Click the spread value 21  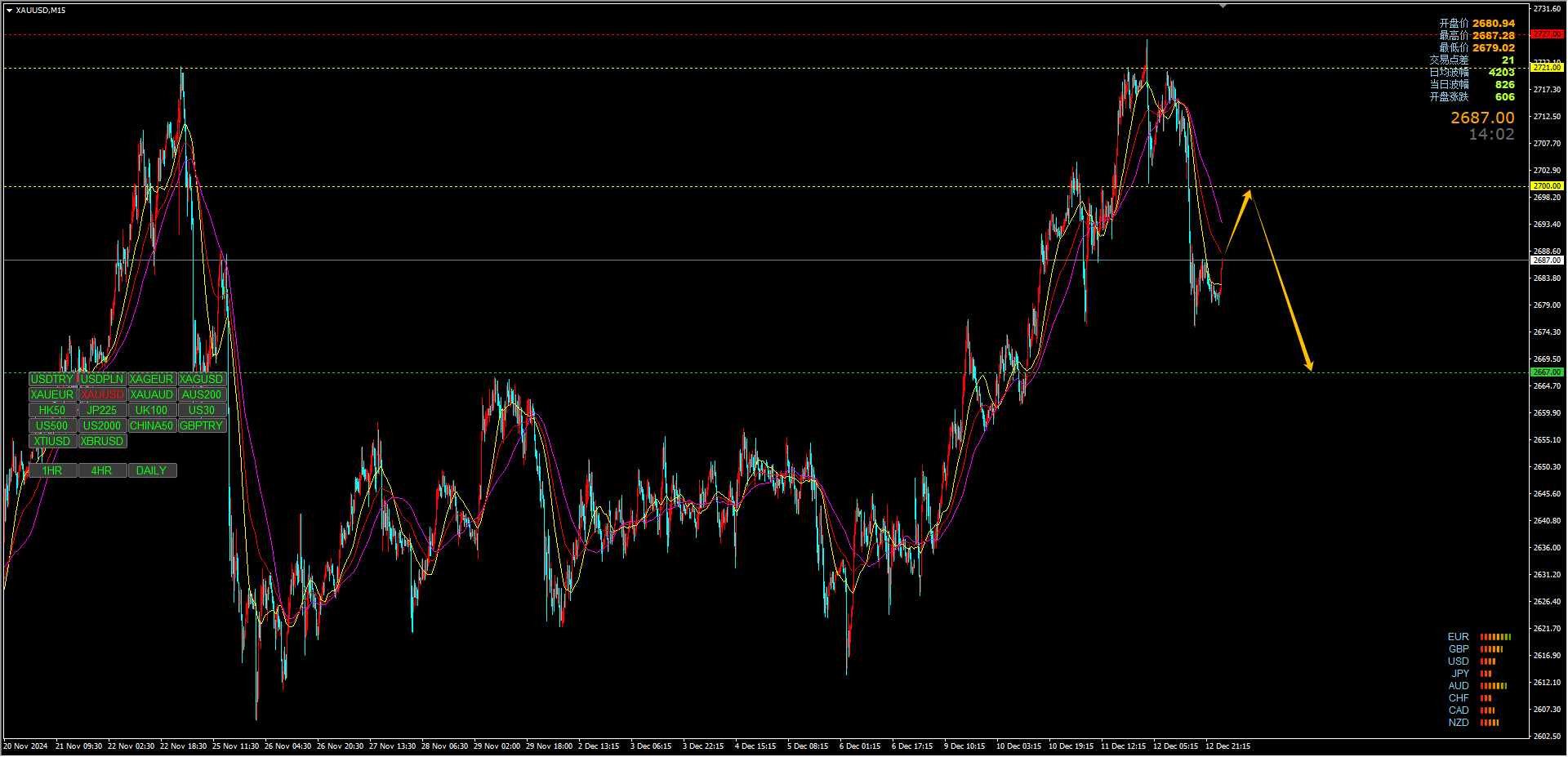[x=1508, y=60]
